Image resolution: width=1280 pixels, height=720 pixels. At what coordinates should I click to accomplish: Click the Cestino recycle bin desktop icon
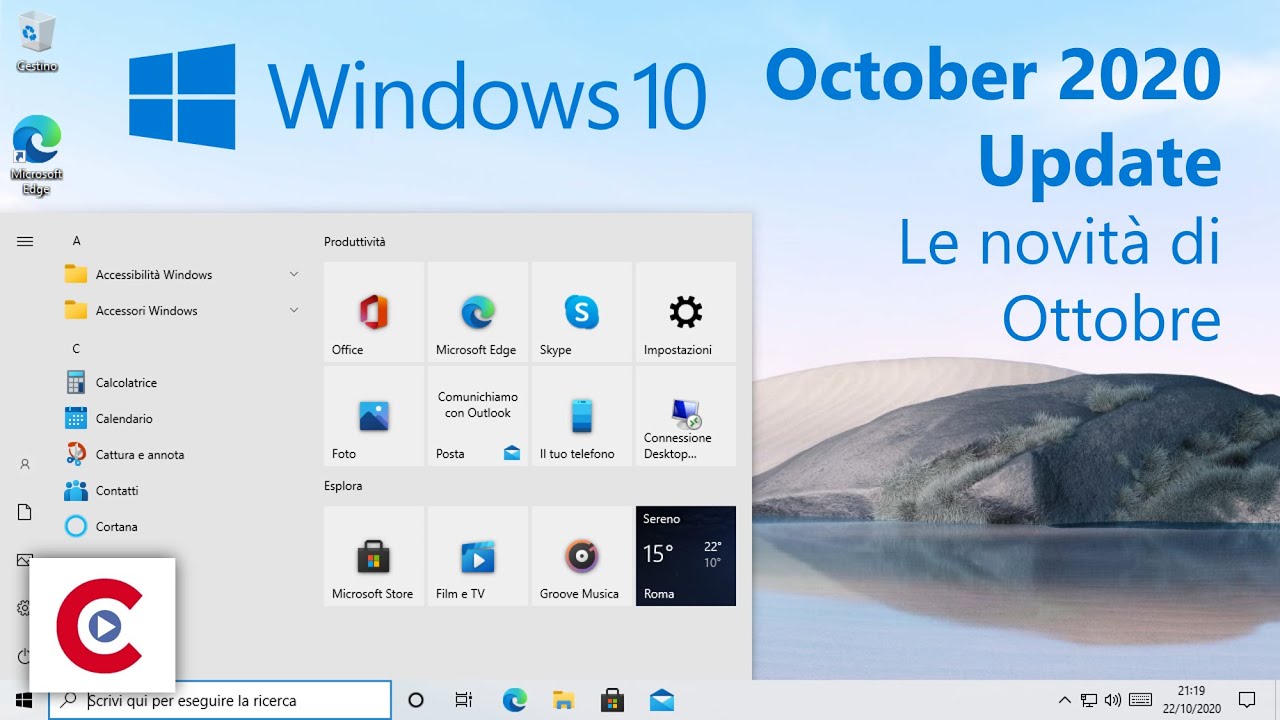click(37, 43)
